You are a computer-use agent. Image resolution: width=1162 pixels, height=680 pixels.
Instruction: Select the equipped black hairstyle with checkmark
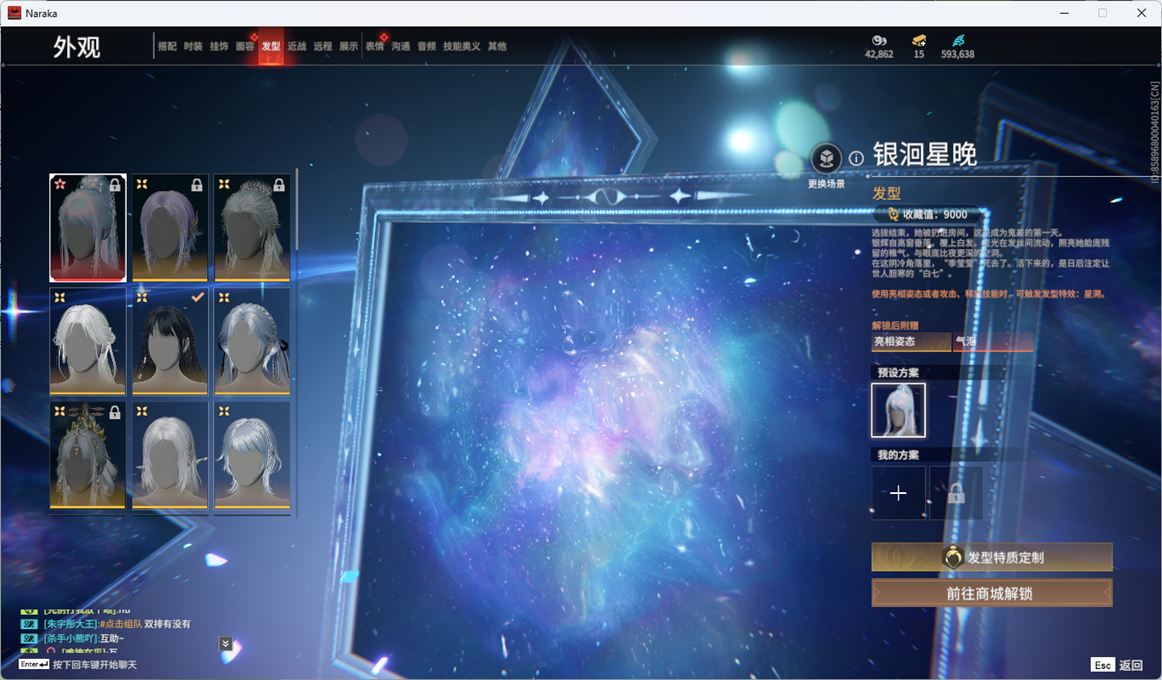point(170,341)
